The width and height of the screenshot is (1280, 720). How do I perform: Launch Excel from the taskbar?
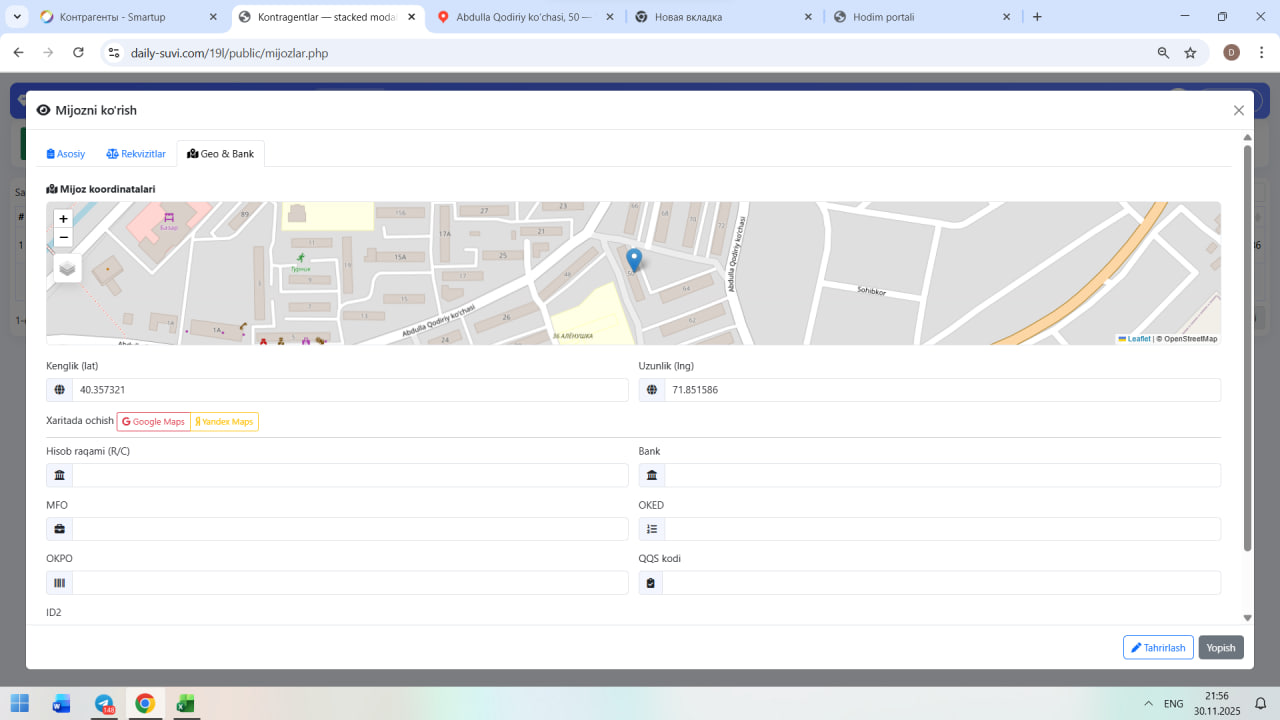pyautogui.click(x=185, y=704)
